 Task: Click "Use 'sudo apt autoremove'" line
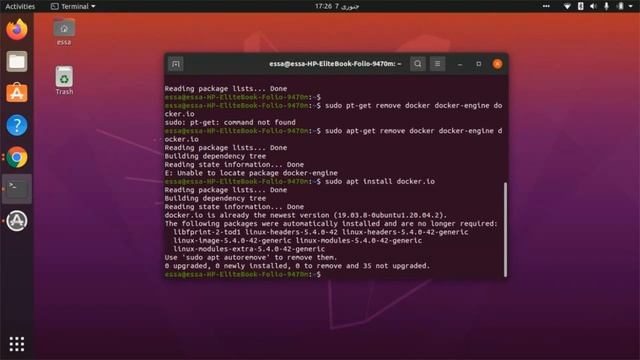click(251, 257)
